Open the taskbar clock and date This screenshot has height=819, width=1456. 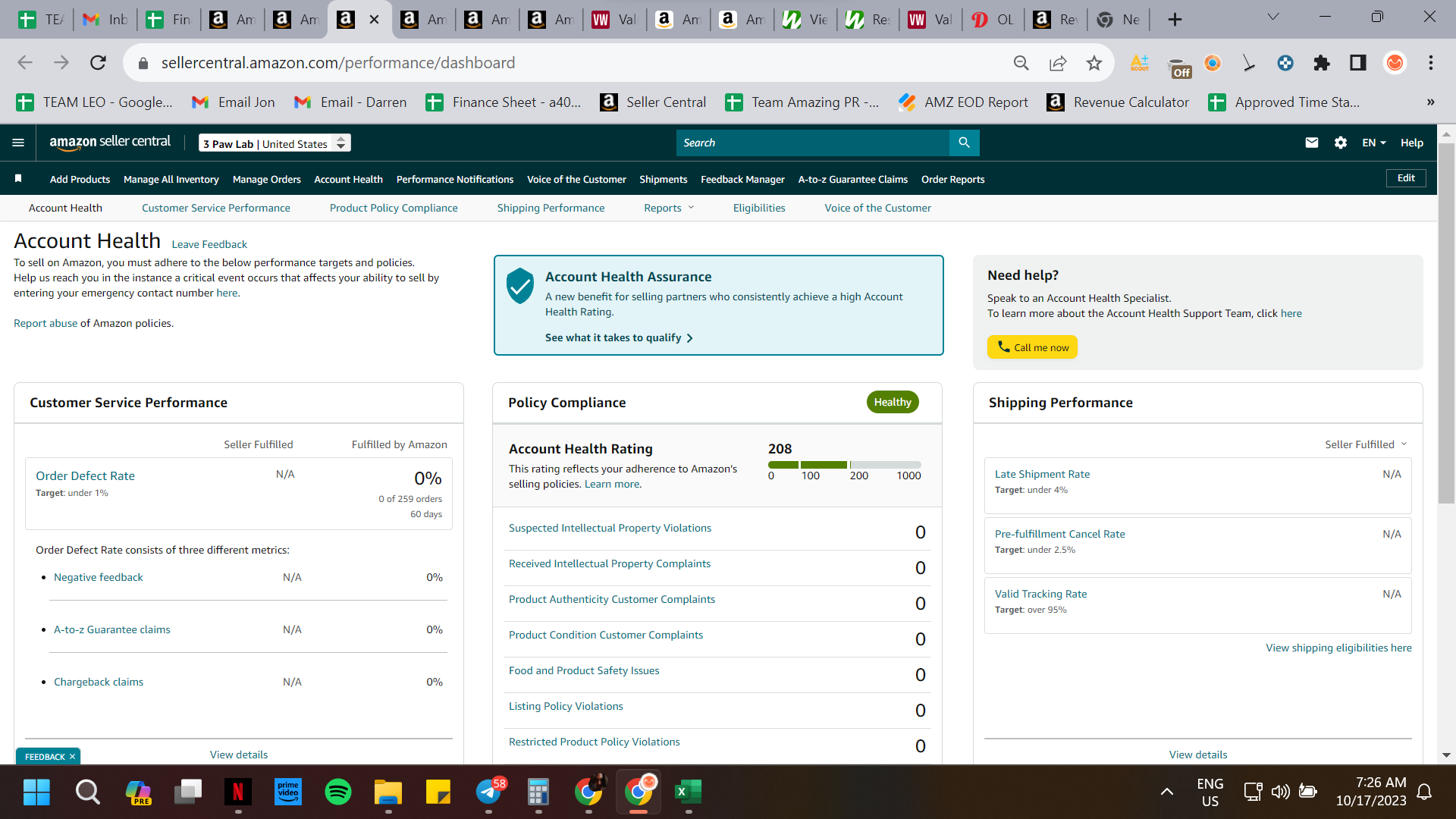pyautogui.click(x=1371, y=792)
